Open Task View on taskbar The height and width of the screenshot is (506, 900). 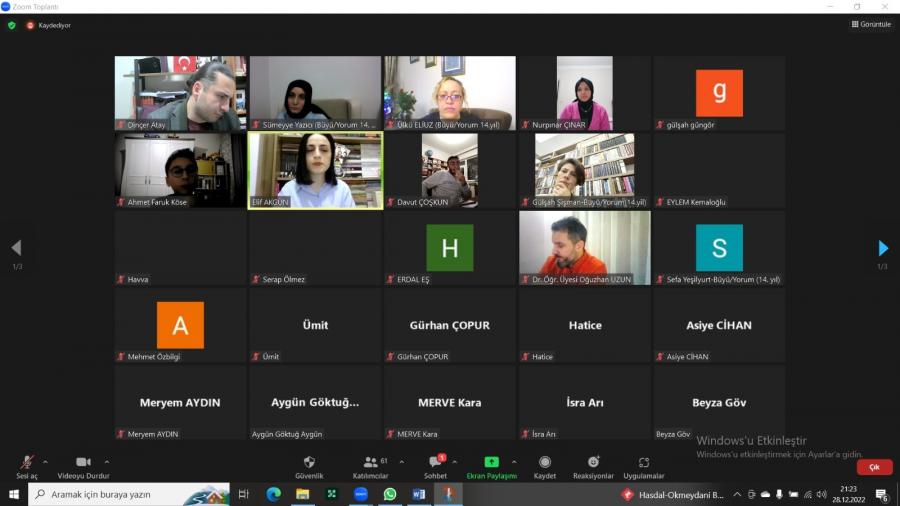click(x=243, y=494)
